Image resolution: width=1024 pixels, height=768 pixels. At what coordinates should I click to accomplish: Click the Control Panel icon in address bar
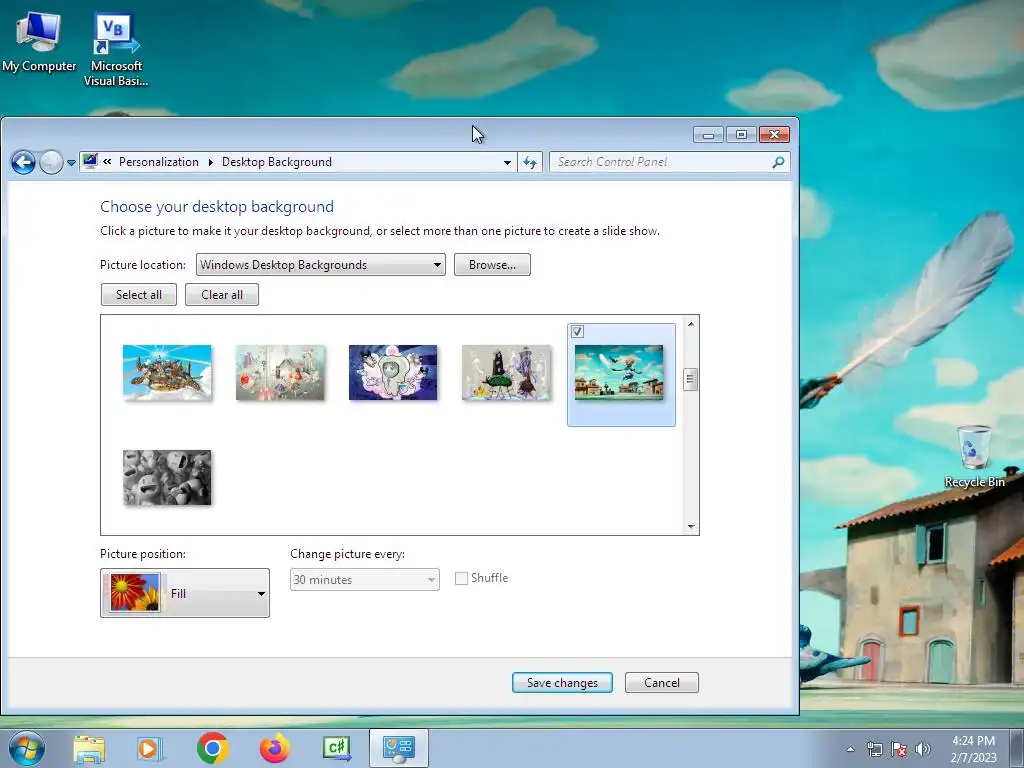pyautogui.click(x=90, y=161)
